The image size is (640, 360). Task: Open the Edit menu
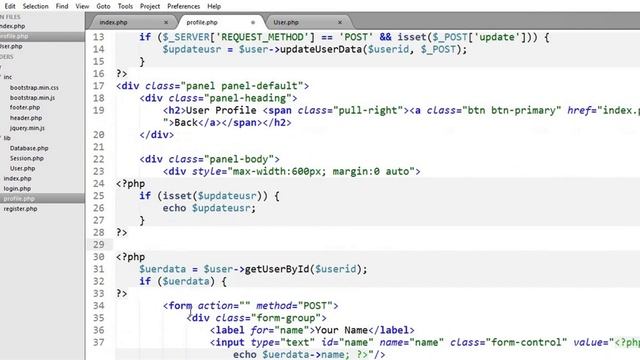click(x=9, y=6)
